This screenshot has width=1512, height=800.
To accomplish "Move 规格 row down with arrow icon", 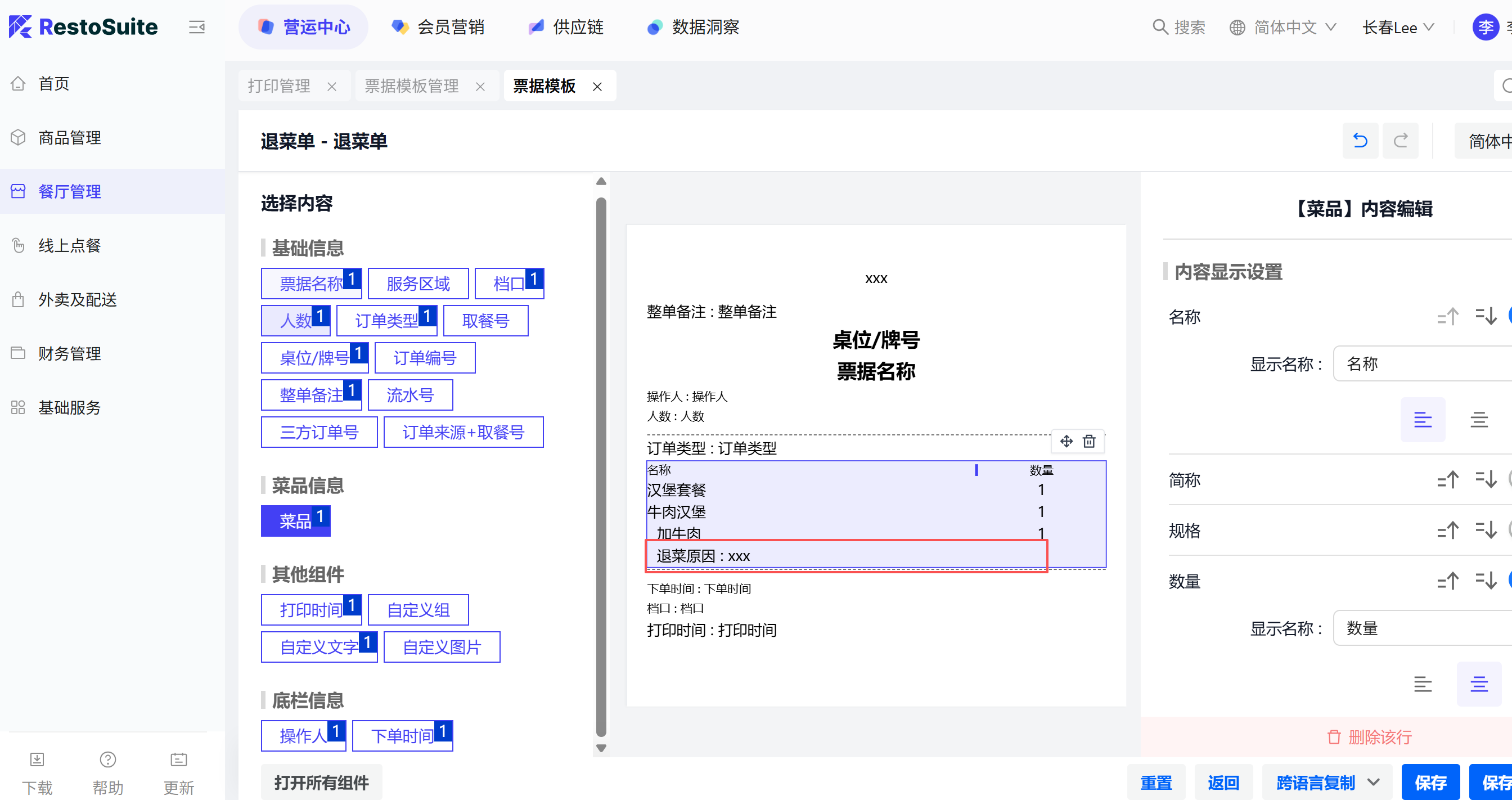I will coord(1486,530).
